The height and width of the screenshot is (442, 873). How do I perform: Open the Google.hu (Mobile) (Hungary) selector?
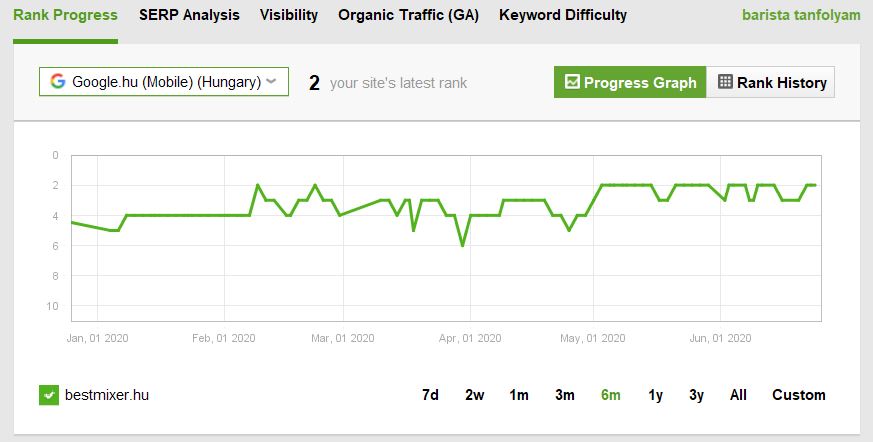(164, 81)
